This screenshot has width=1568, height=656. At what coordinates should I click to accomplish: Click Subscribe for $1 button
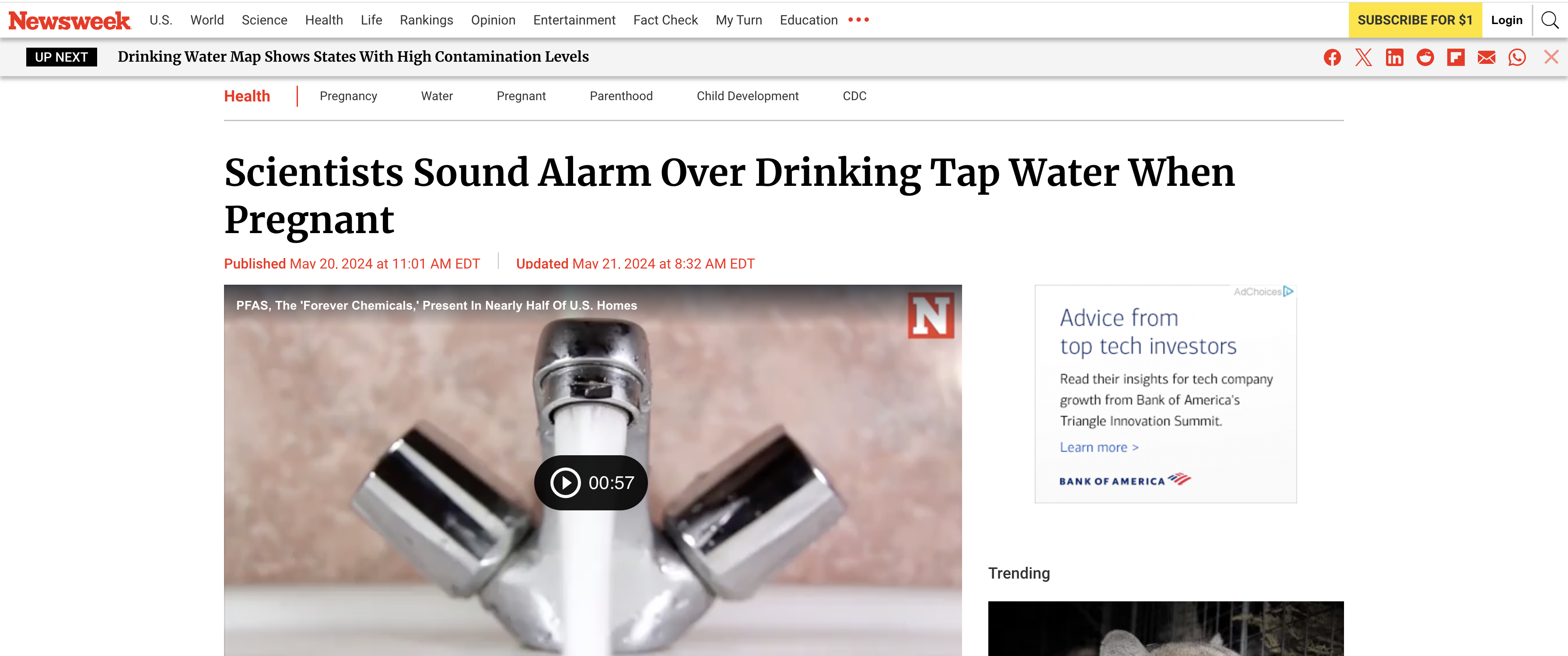tap(1414, 20)
